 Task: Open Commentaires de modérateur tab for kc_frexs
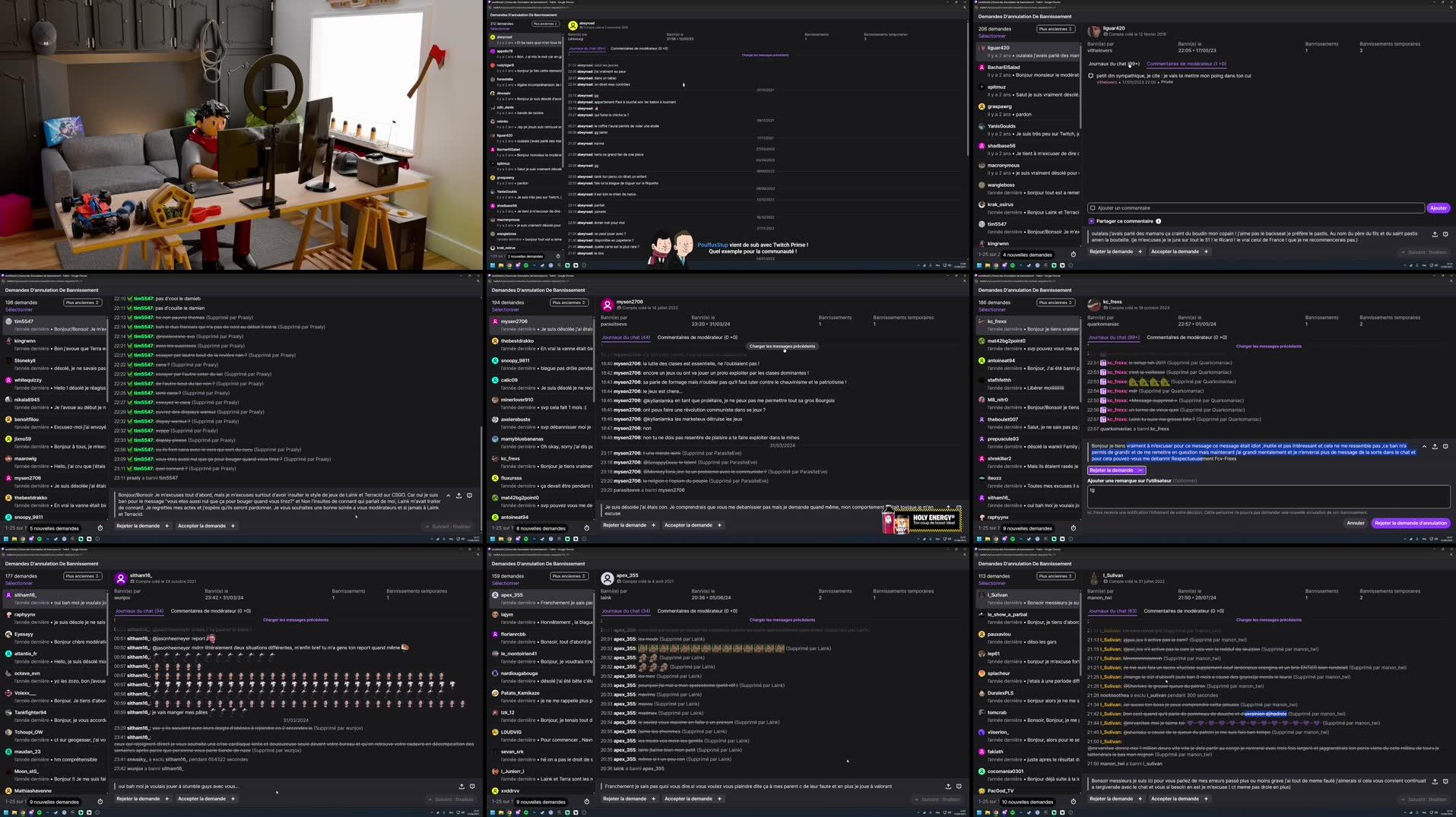point(1186,337)
